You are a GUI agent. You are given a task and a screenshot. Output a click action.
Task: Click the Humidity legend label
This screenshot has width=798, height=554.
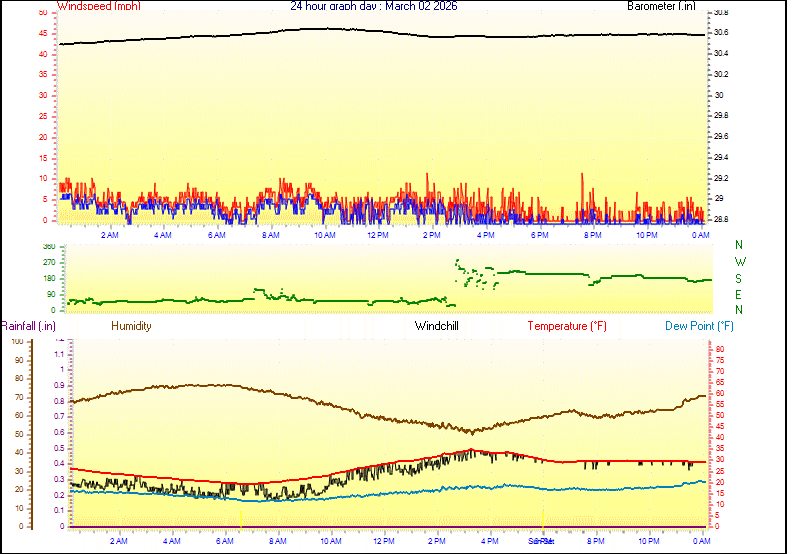tap(131, 326)
